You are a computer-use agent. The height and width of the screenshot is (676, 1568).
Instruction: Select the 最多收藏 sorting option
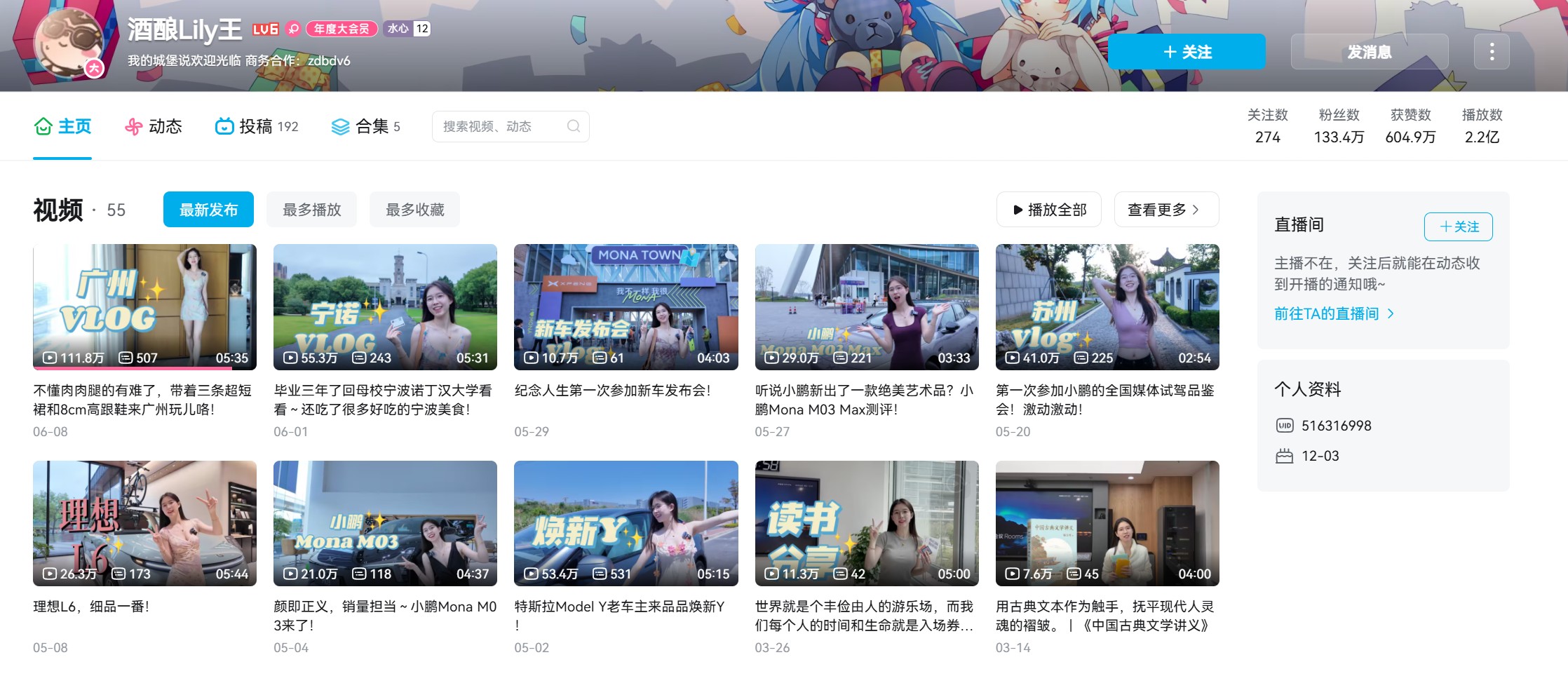(414, 209)
